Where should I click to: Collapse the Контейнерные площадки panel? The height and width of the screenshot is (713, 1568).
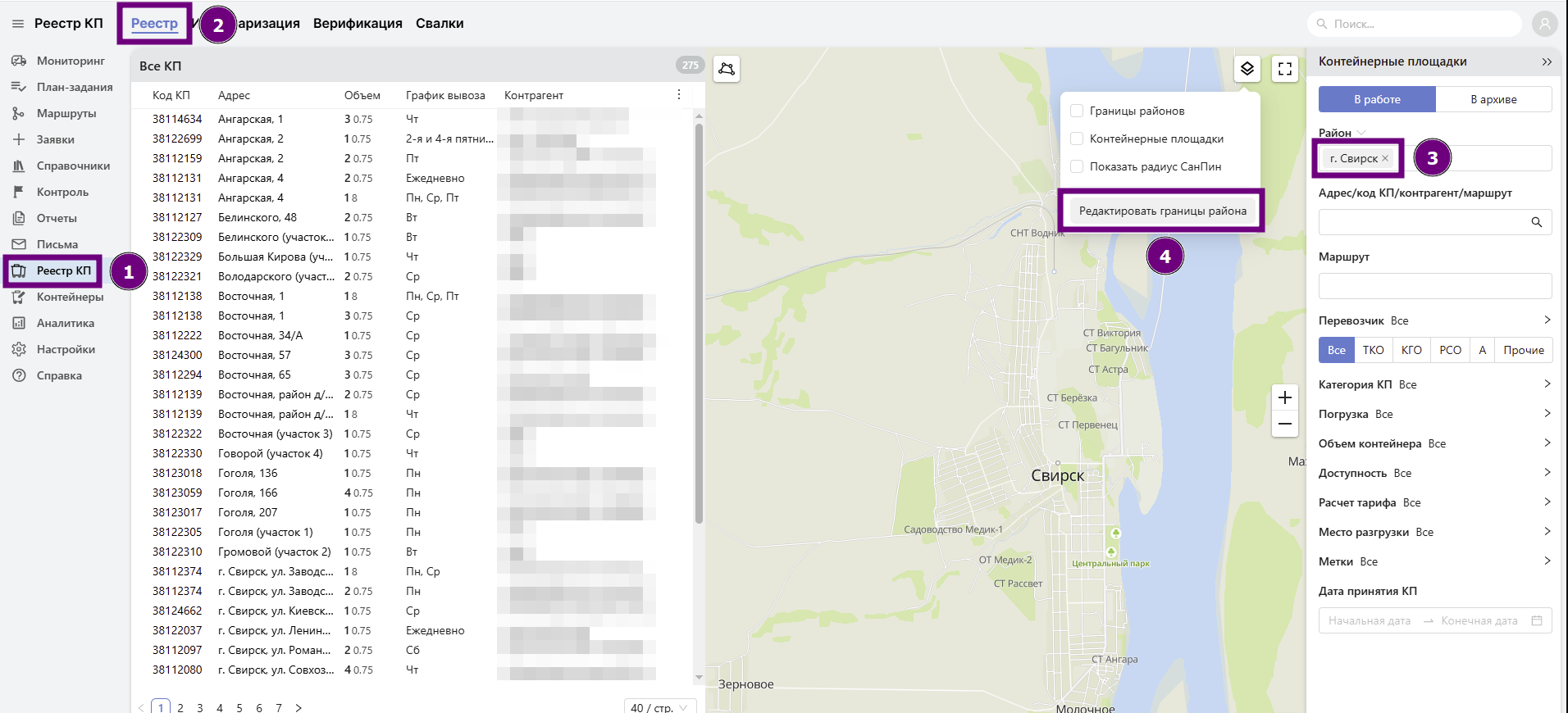[1546, 61]
